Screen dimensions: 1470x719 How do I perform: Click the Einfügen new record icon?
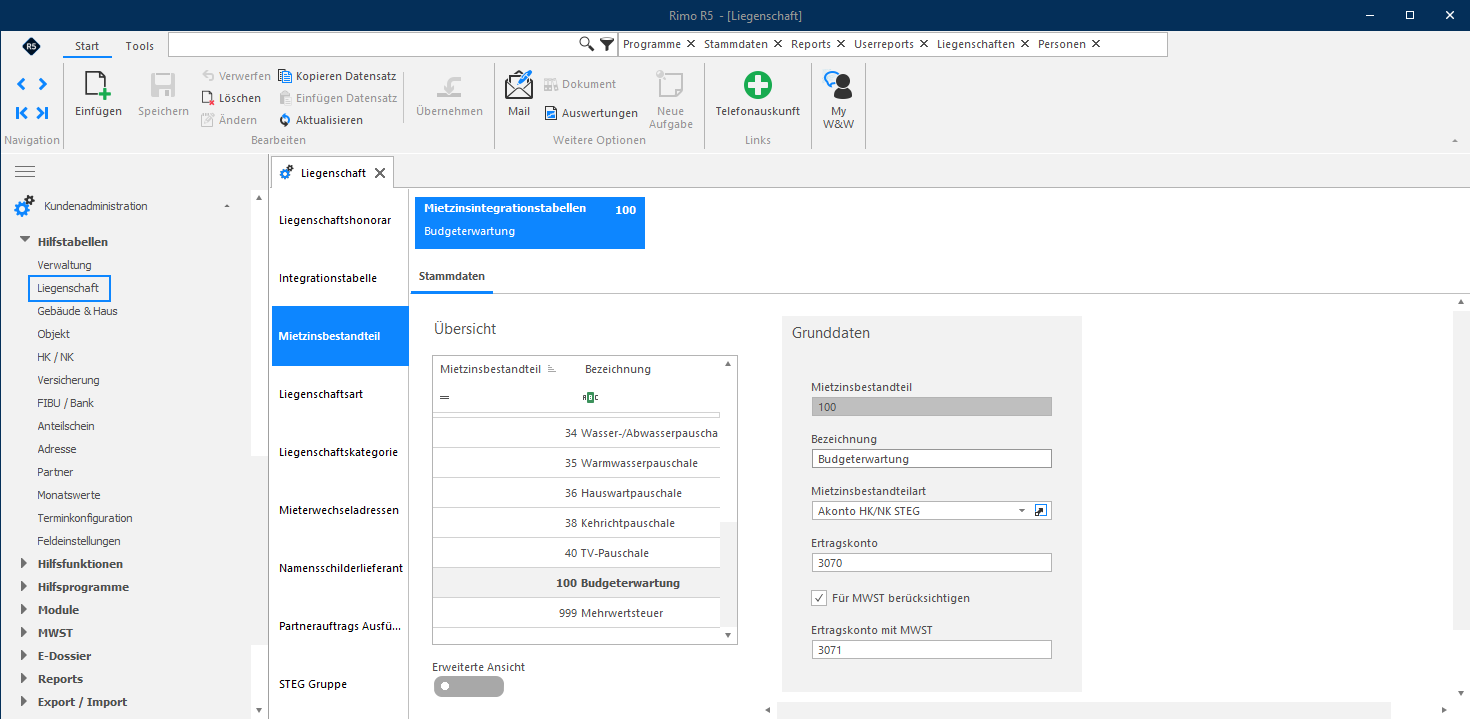tap(98, 85)
